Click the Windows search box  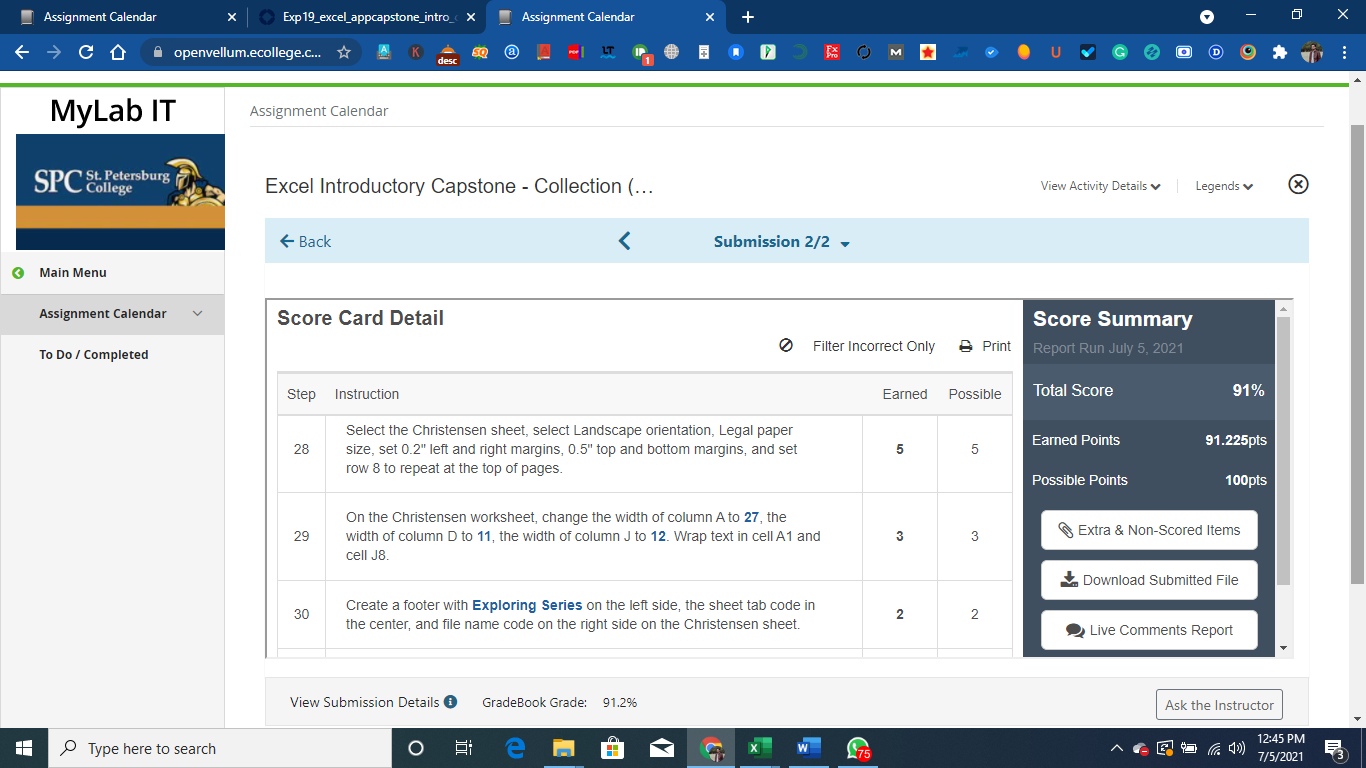pyautogui.click(x=219, y=748)
